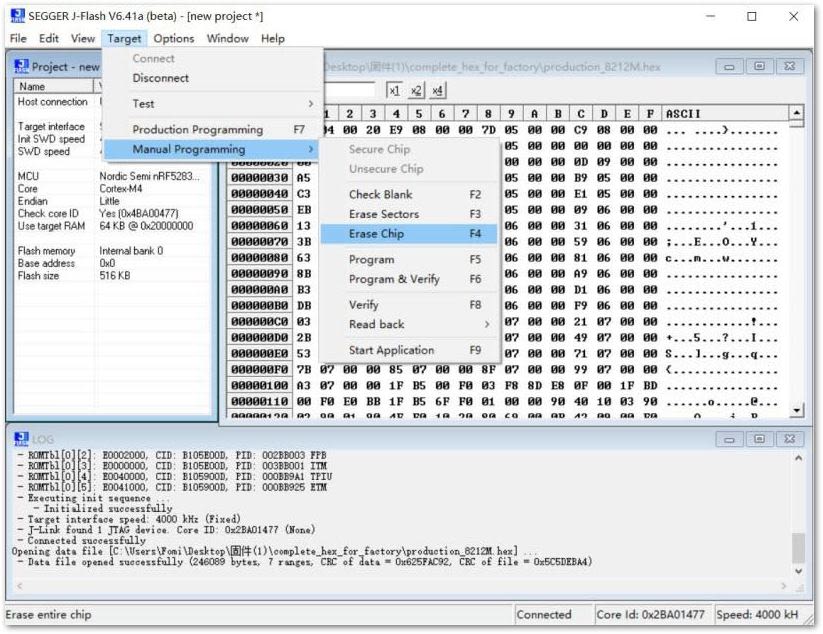This screenshot has width=823, height=634.
Task: Select the Target interface row
Action: point(58,126)
